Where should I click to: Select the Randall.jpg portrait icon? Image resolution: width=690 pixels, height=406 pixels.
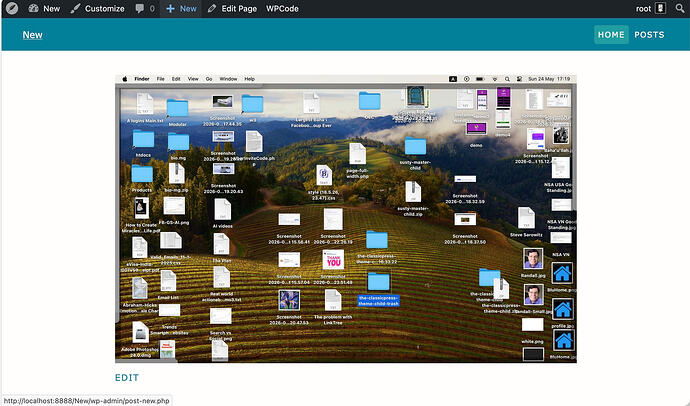tap(533, 259)
